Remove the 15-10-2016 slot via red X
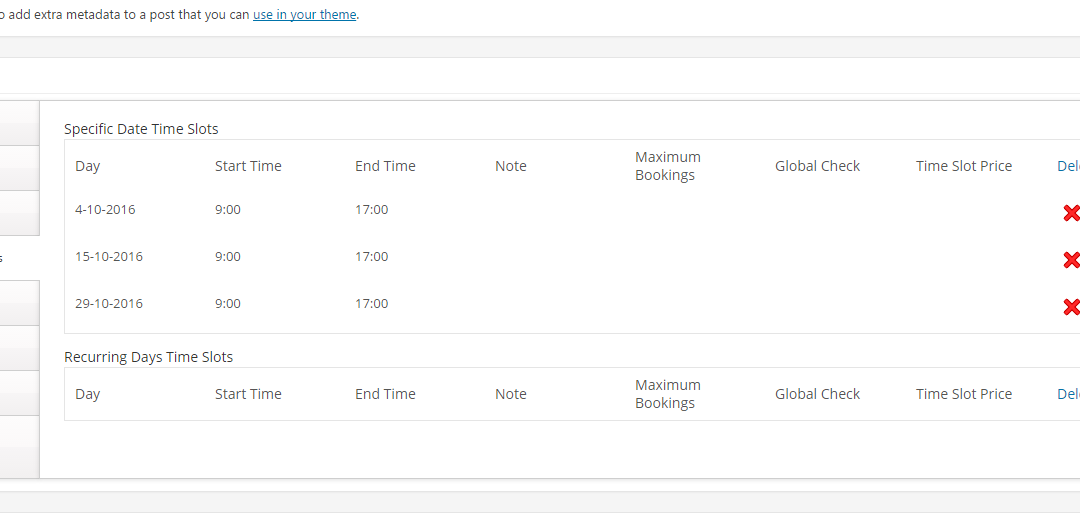 click(1071, 260)
